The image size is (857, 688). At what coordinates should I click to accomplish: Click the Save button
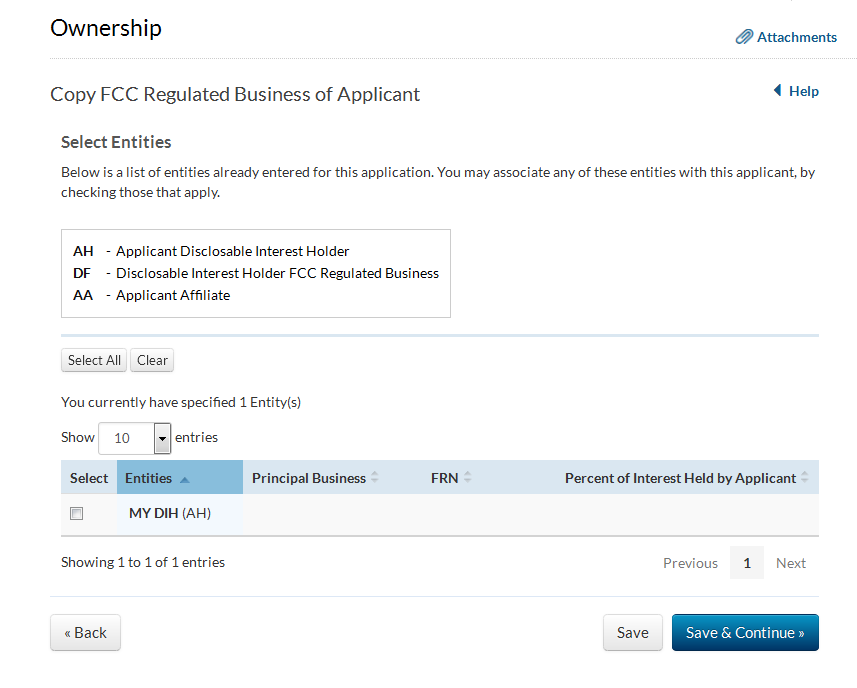[x=632, y=633]
